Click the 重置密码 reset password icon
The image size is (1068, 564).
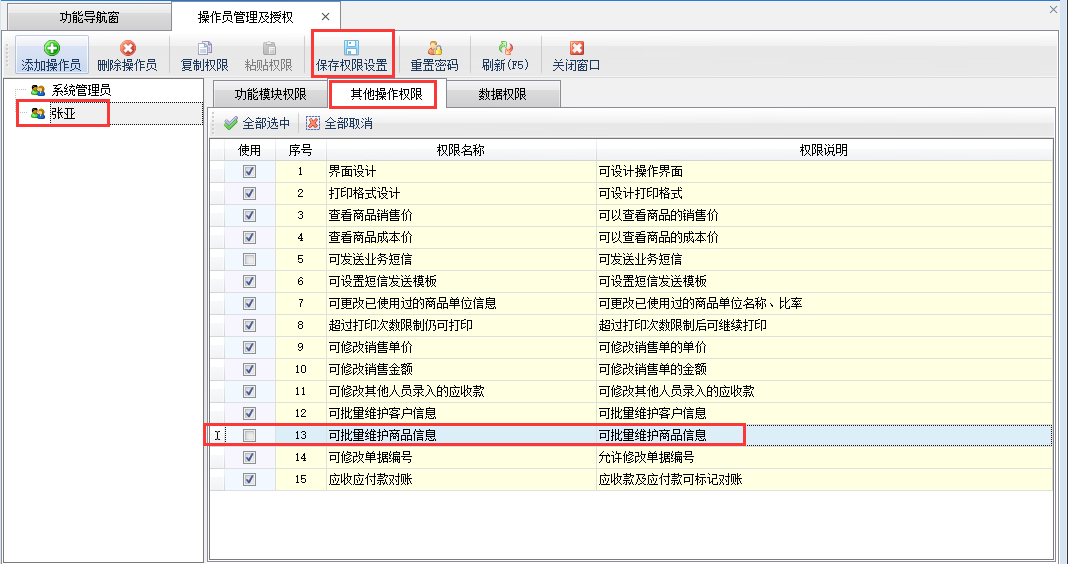tap(434, 48)
